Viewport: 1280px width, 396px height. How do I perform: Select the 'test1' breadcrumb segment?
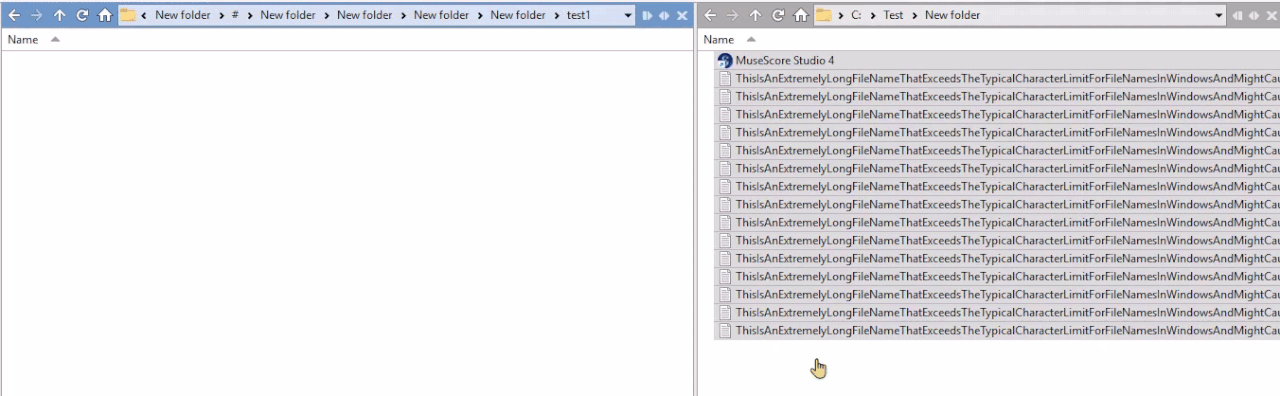(x=579, y=15)
